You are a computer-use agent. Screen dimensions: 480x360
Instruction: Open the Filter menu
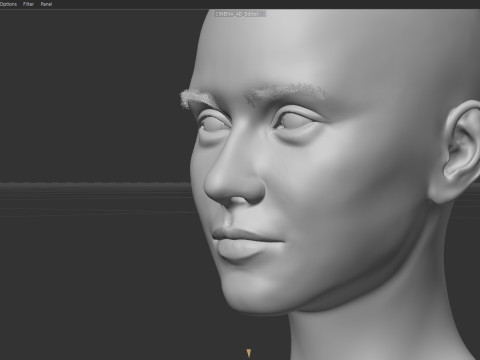[28, 4]
